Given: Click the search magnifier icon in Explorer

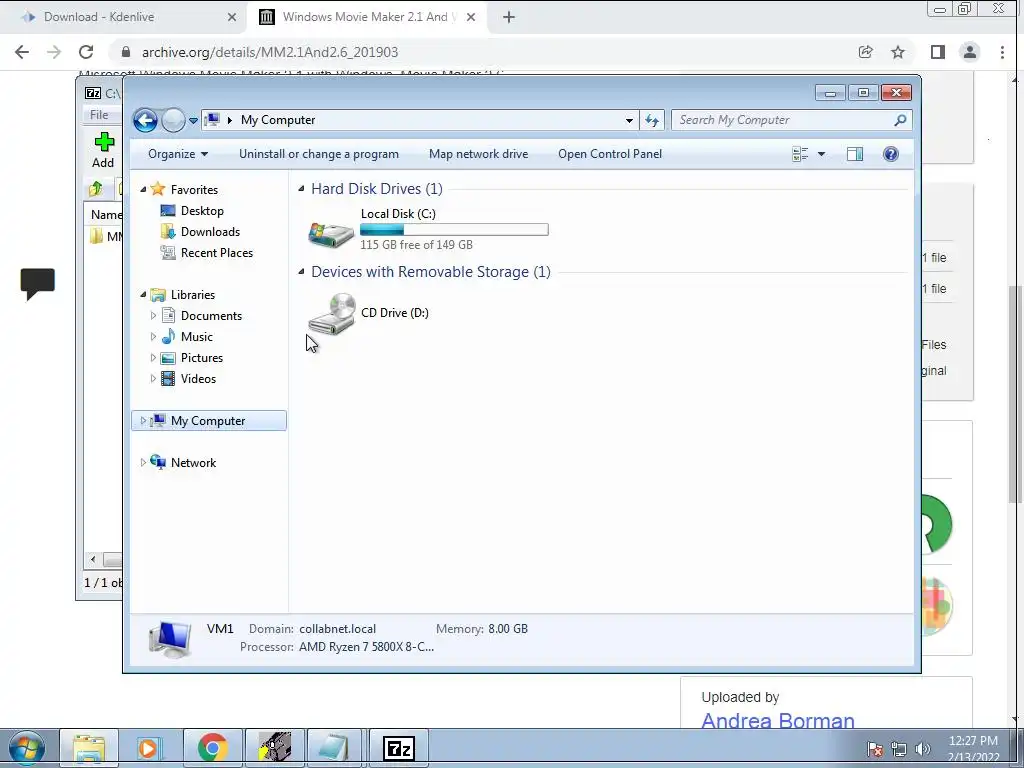Looking at the screenshot, I should coord(901,120).
